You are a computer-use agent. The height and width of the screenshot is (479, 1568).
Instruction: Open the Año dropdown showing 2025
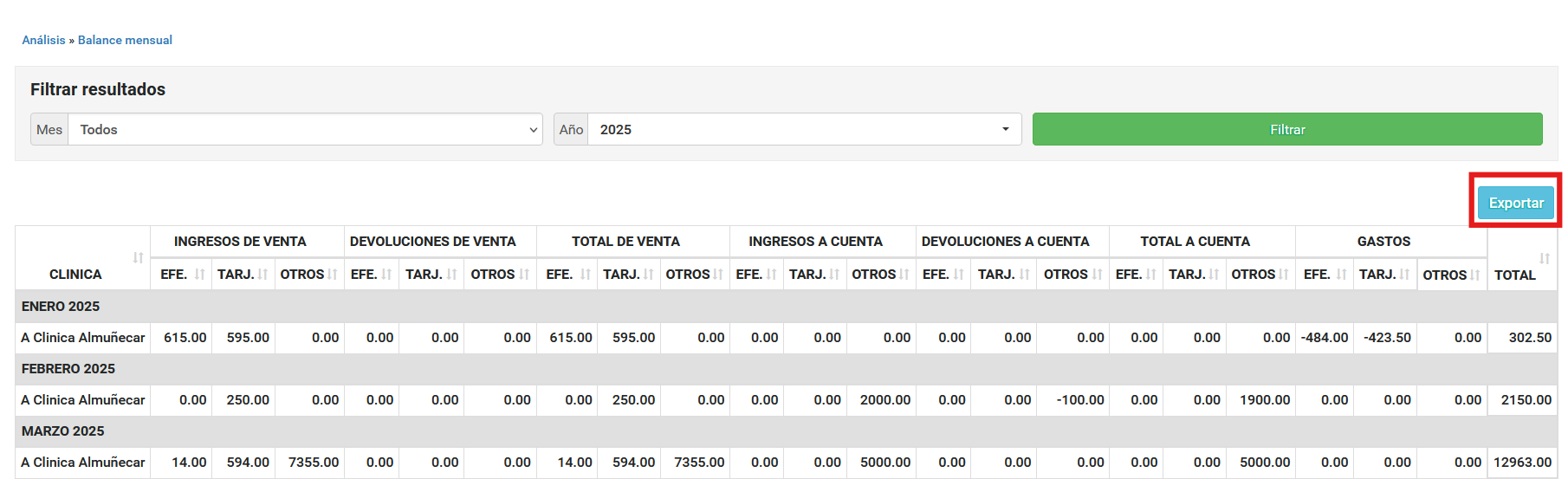[804, 130]
